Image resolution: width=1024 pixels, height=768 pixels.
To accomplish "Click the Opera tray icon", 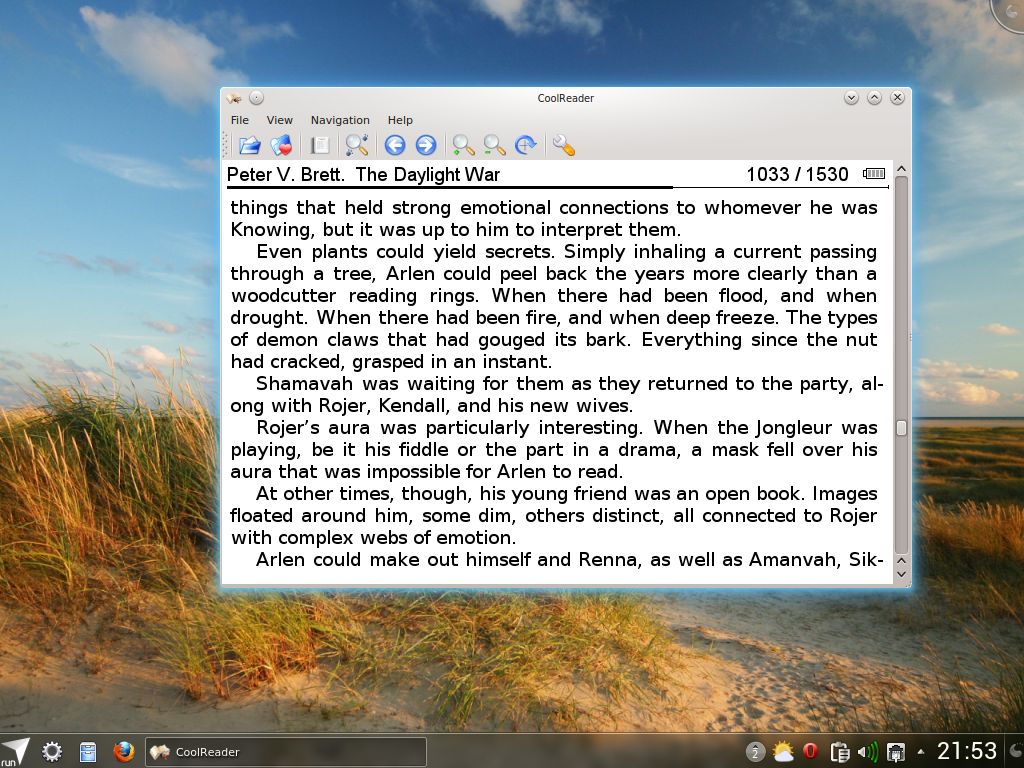I will 810,752.
